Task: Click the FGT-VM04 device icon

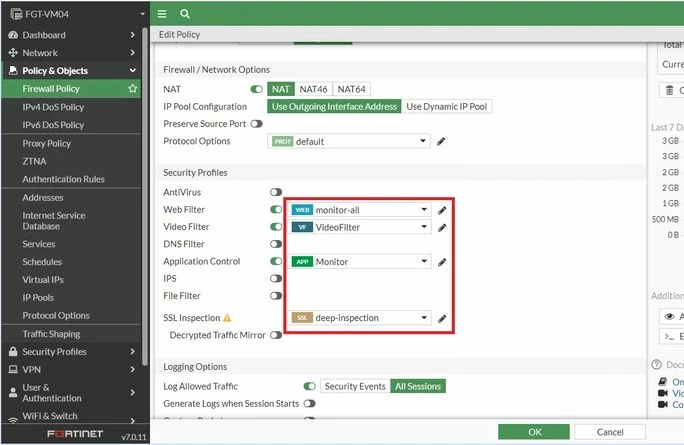Action: pos(16,14)
